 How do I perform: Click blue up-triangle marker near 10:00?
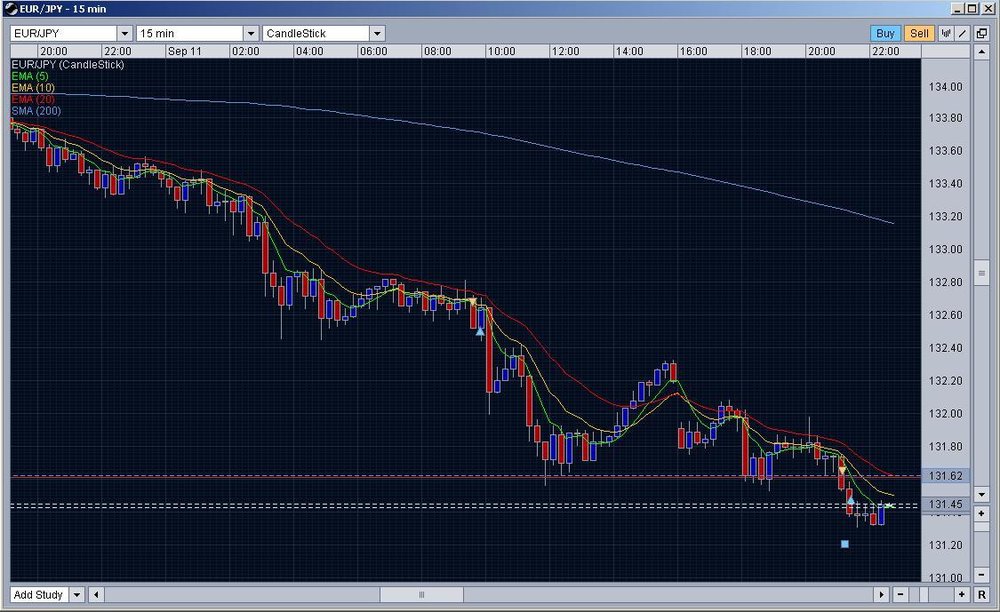point(480,331)
